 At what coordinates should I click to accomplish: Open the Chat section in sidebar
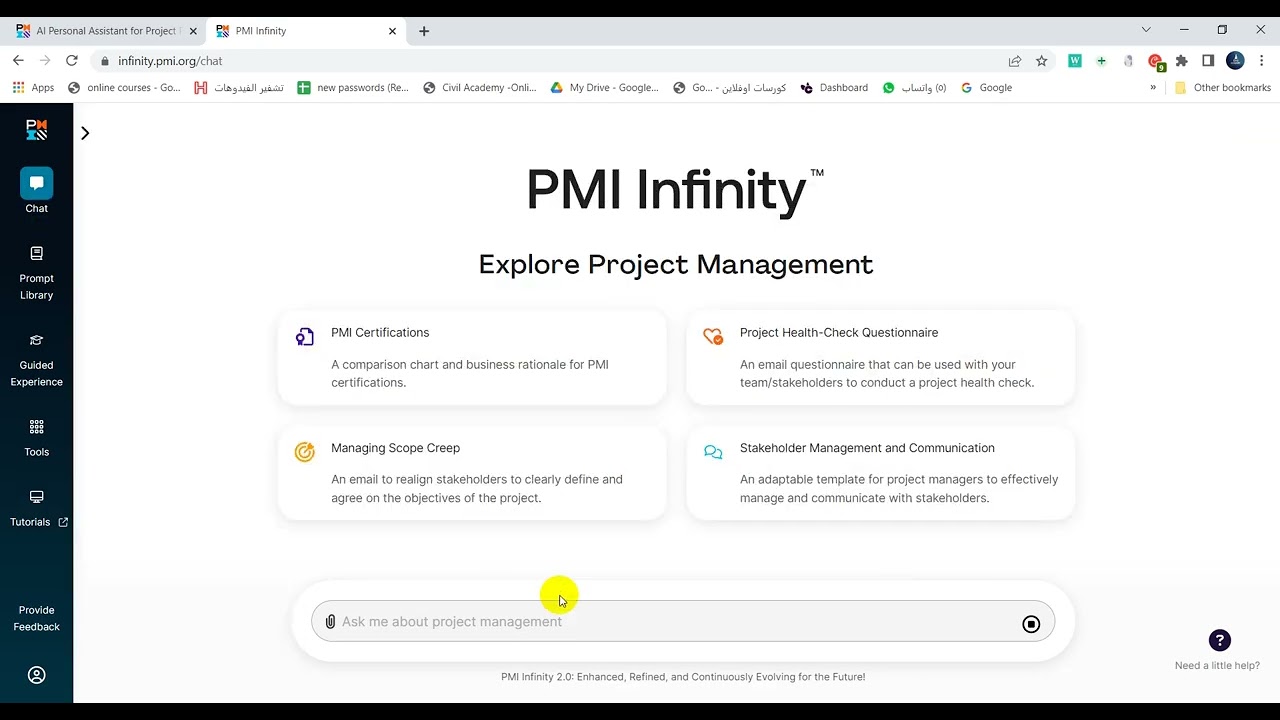[x=37, y=191]
